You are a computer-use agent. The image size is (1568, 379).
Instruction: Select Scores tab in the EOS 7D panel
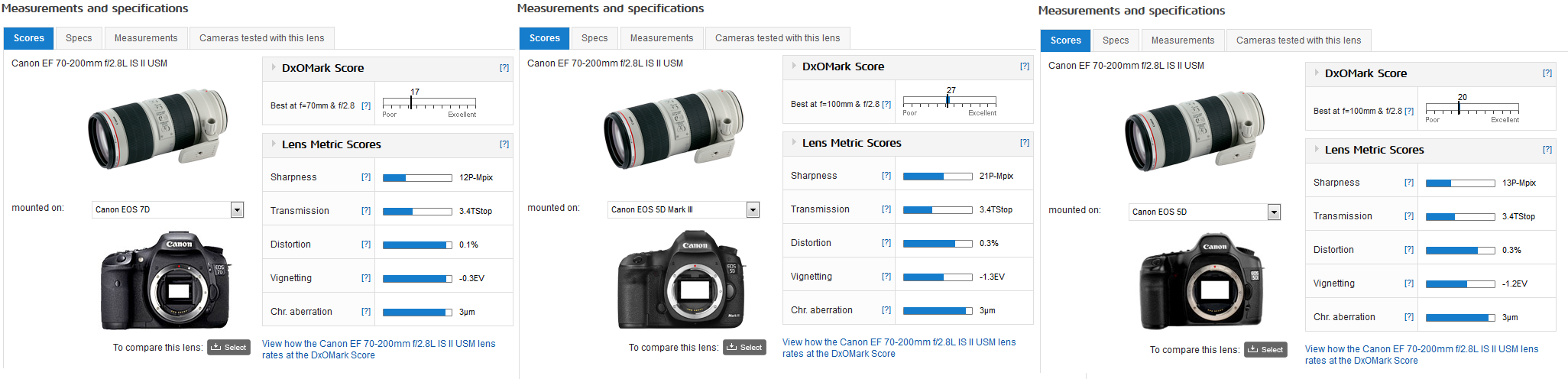point(29,38)
